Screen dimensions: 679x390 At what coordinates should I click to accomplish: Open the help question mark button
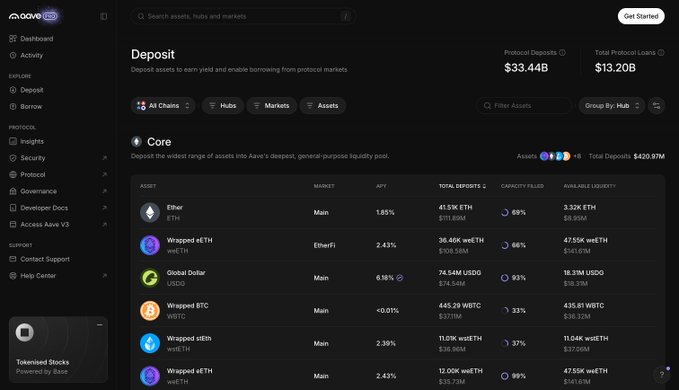(661, 375)
